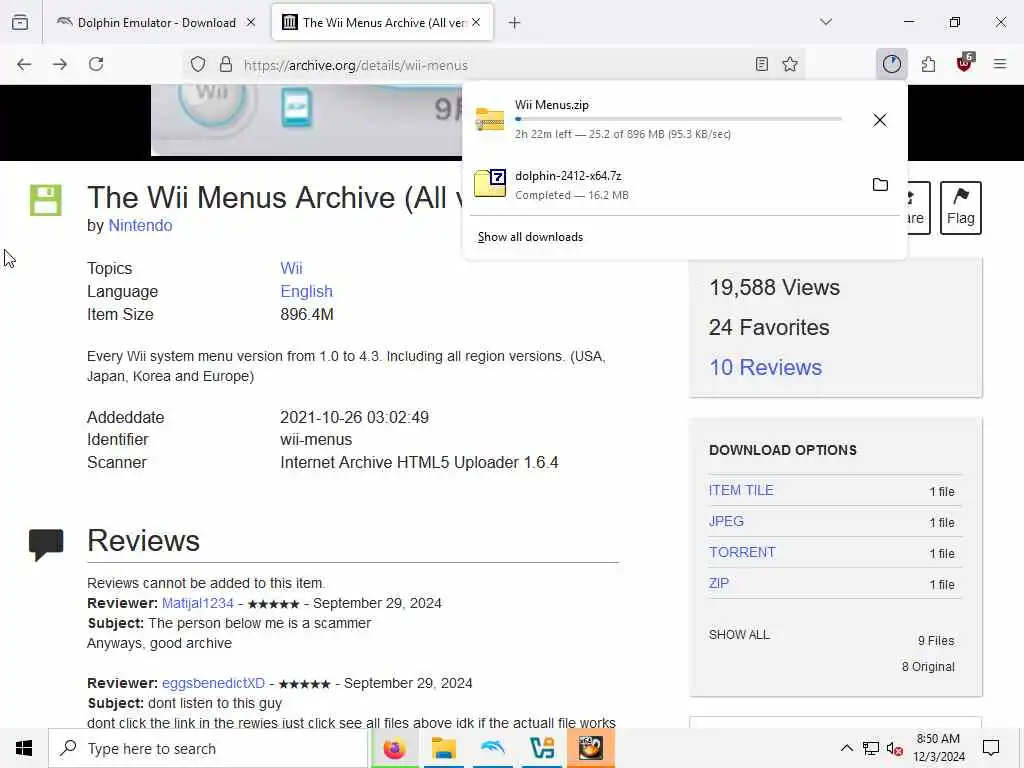This screenshot has height=768, width=1024.
Task: Go back to the previous page
Action: click(24, 65)
